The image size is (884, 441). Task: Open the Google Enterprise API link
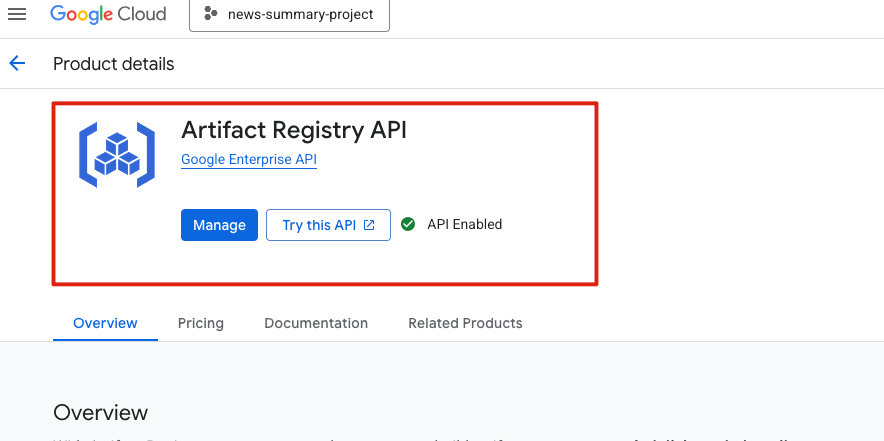(x=249, y=160)
